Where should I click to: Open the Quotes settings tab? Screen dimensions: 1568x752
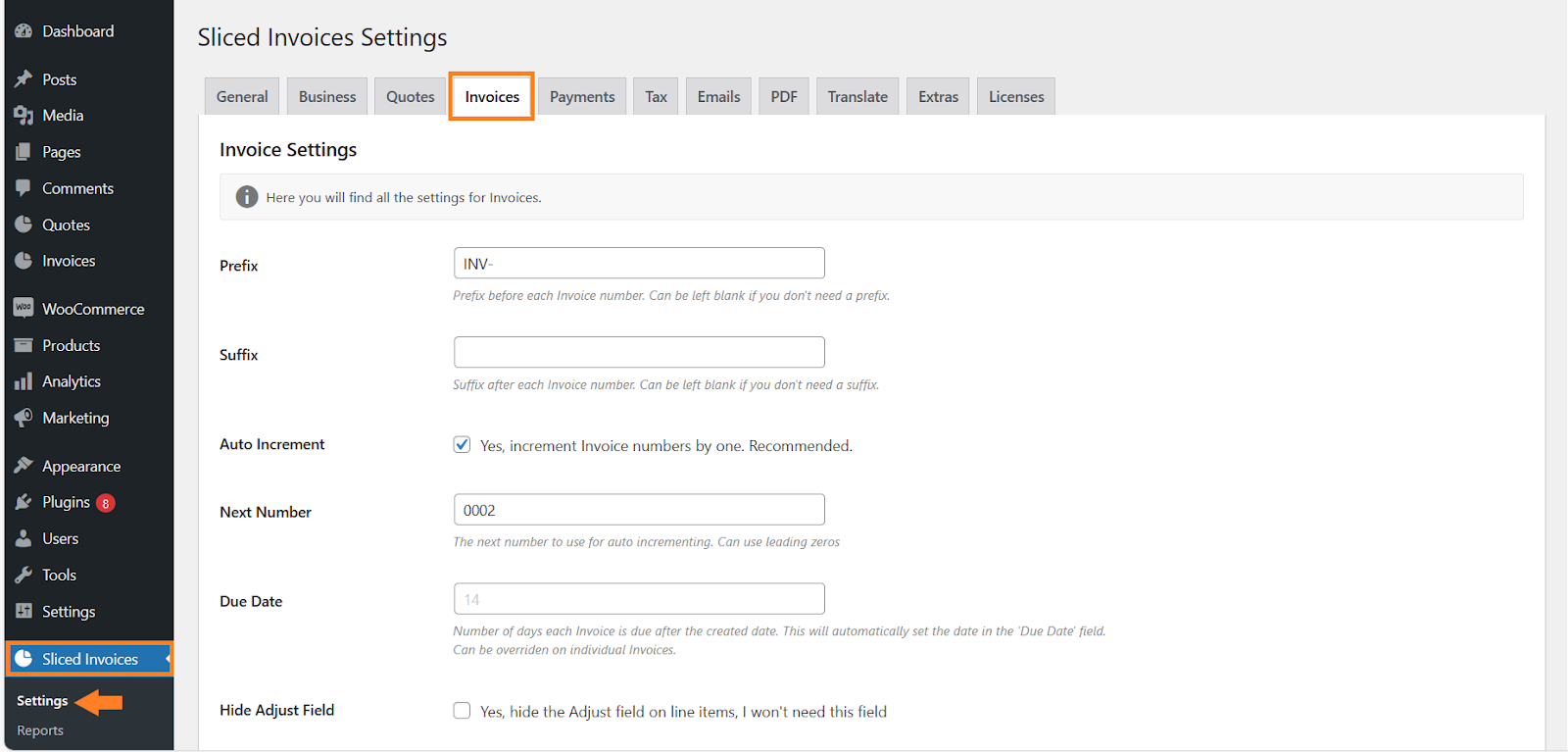click(410, 96)
